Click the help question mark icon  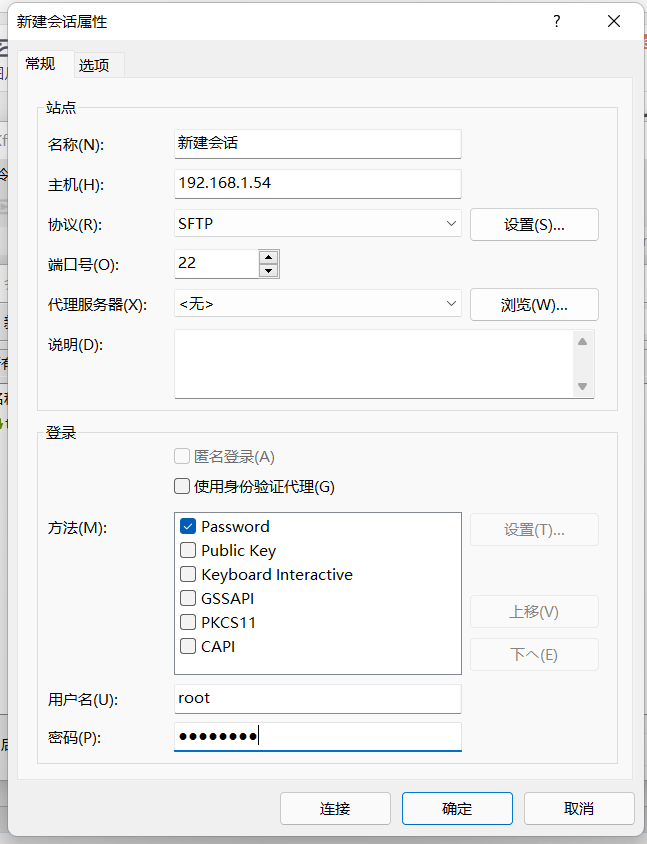click(x=557, y=21)
